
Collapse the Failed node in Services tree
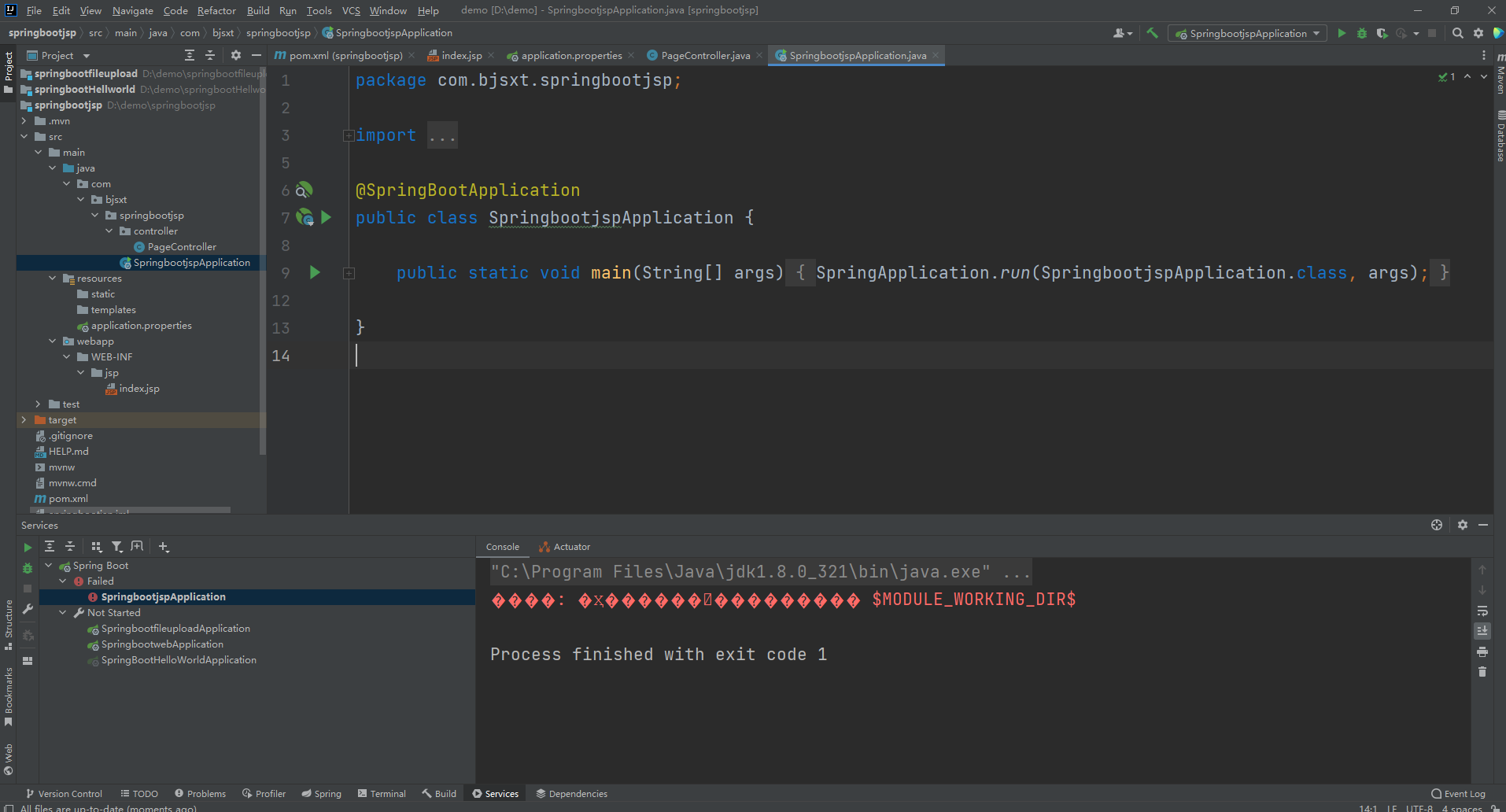[x=63, y=581]
